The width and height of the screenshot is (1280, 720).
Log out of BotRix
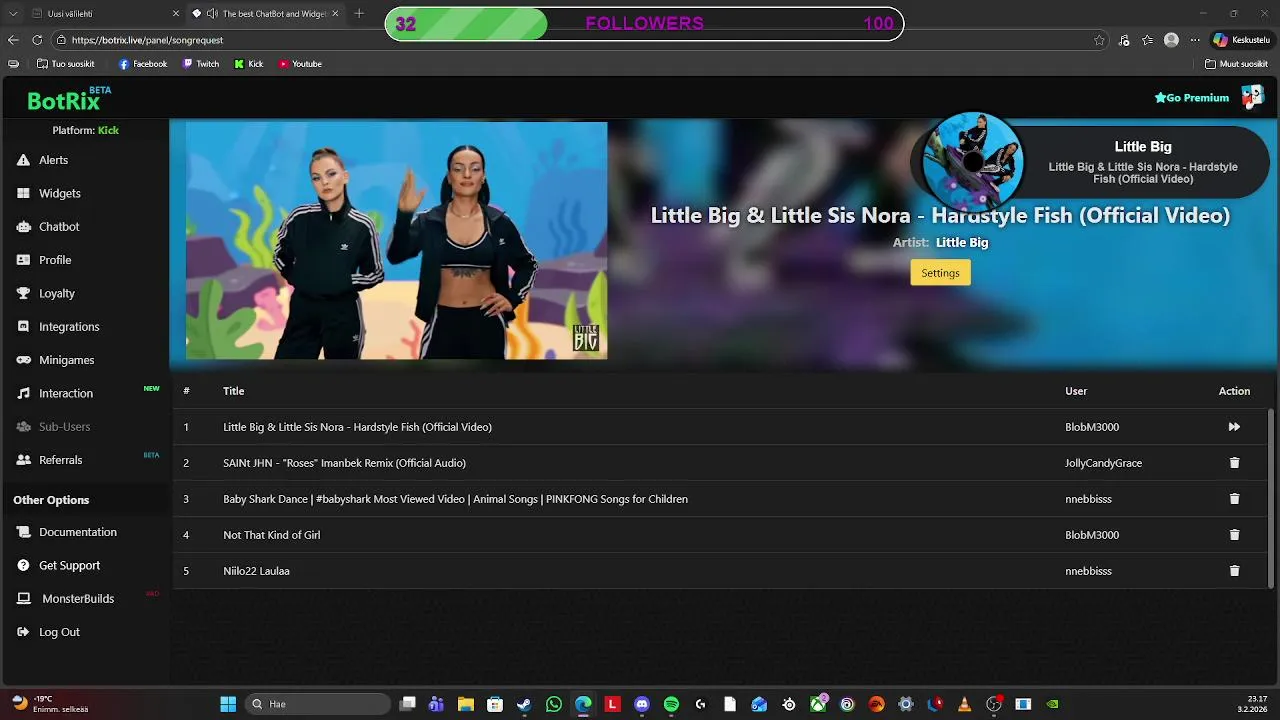[59, 632]
